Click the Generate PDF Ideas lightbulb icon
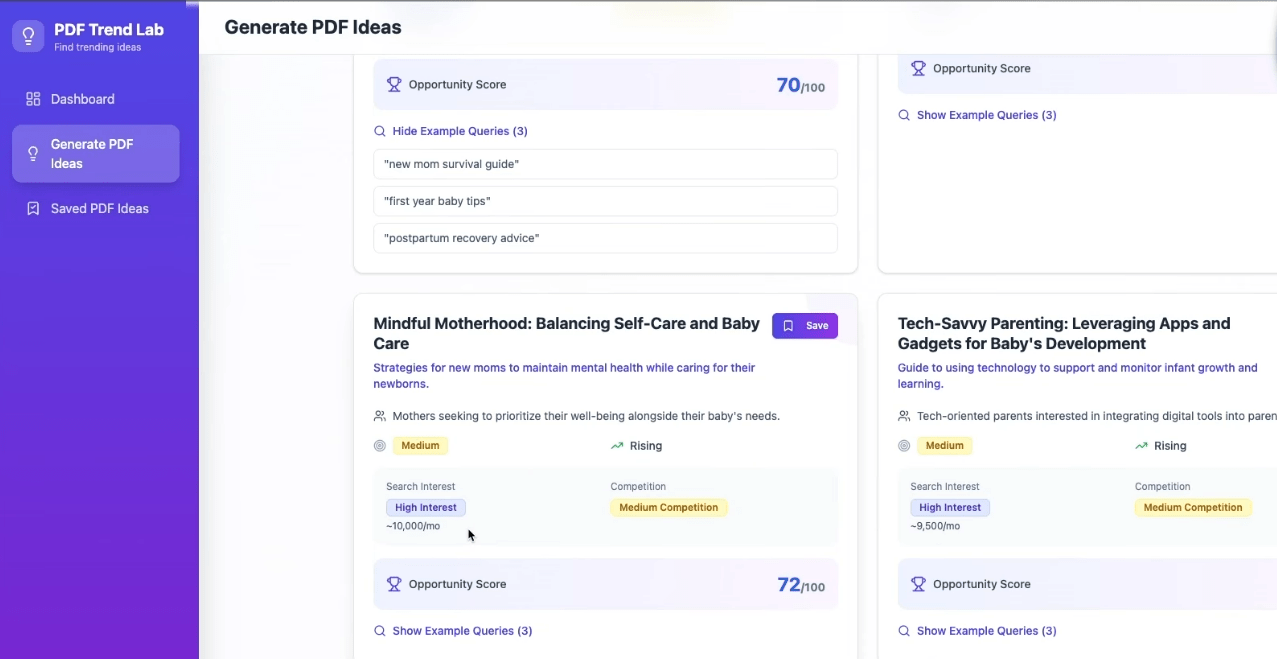1277x659 pixels. pos(33,154)
